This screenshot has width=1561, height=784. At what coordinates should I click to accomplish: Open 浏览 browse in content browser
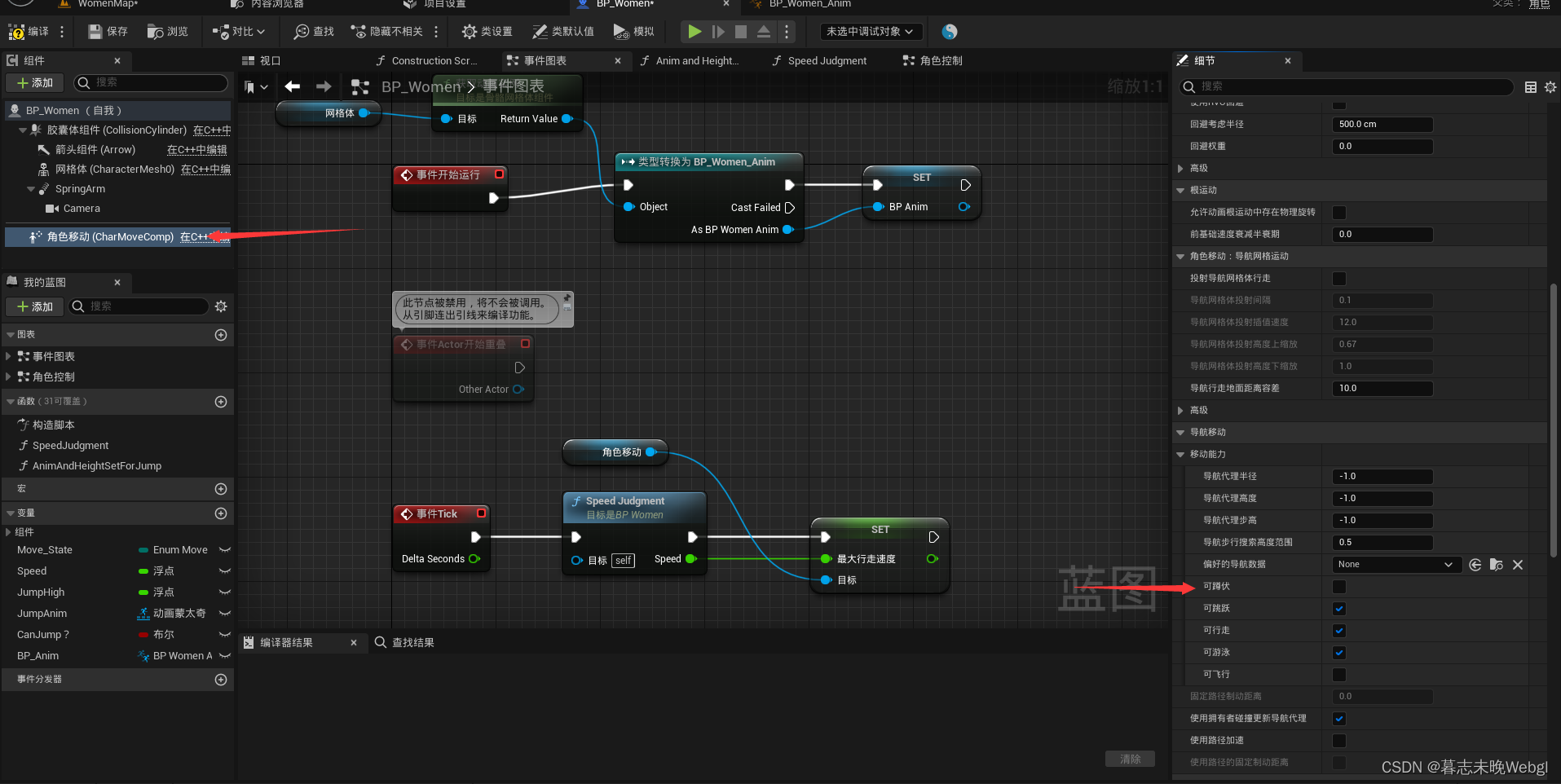[168, 32]
